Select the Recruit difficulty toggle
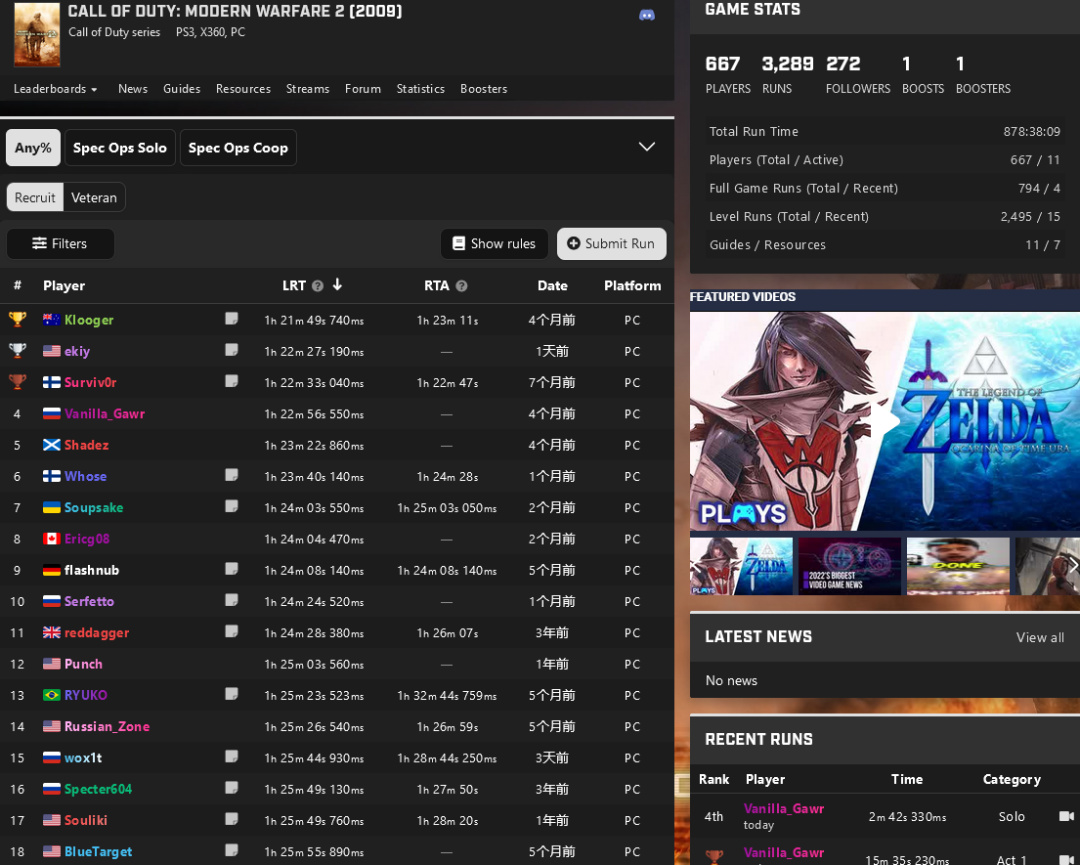1080x865 pixels. (35, 197)
